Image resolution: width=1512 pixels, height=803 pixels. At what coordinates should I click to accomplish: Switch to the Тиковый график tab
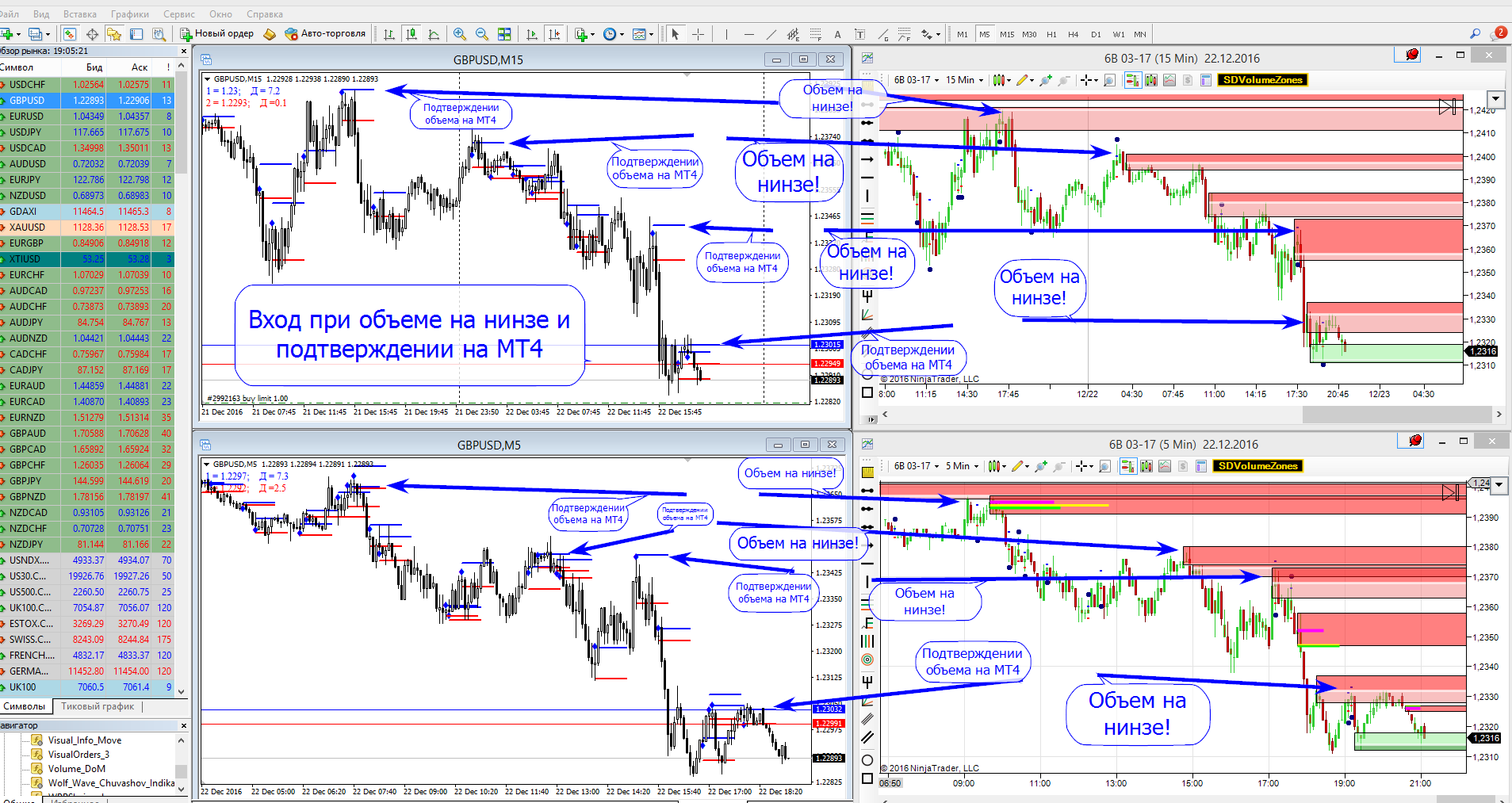(98, 706)
